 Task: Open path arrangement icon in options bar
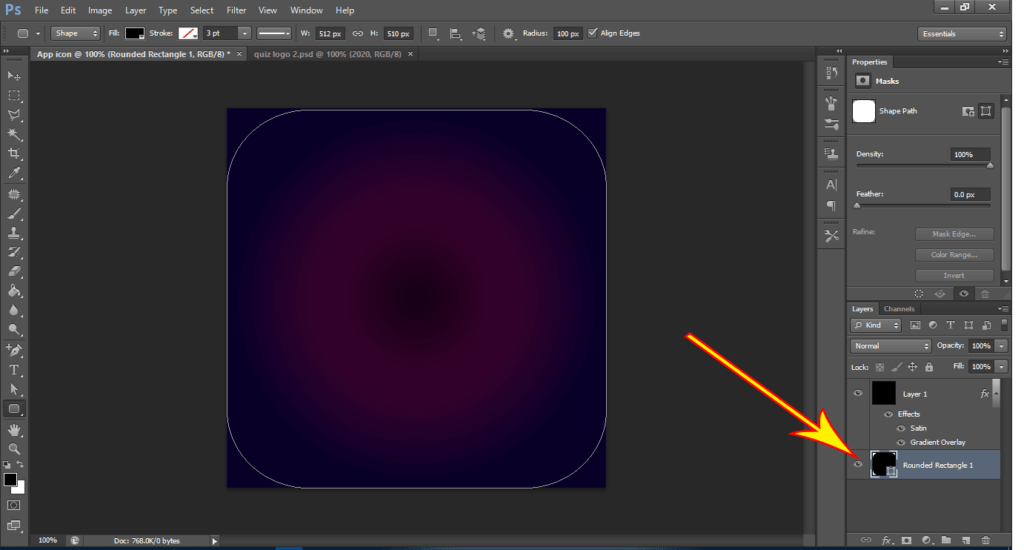pos(479,33)
